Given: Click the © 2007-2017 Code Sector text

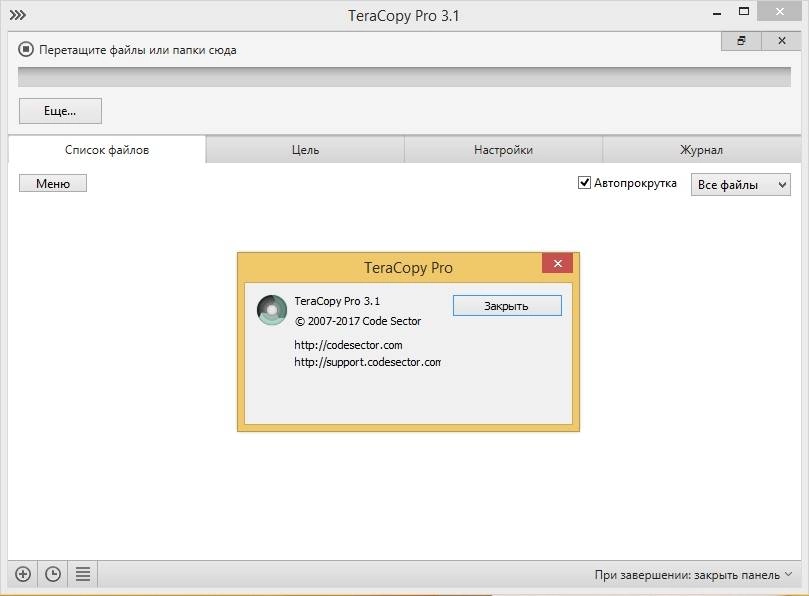Looking at the screenshot, I should point(358,321).
